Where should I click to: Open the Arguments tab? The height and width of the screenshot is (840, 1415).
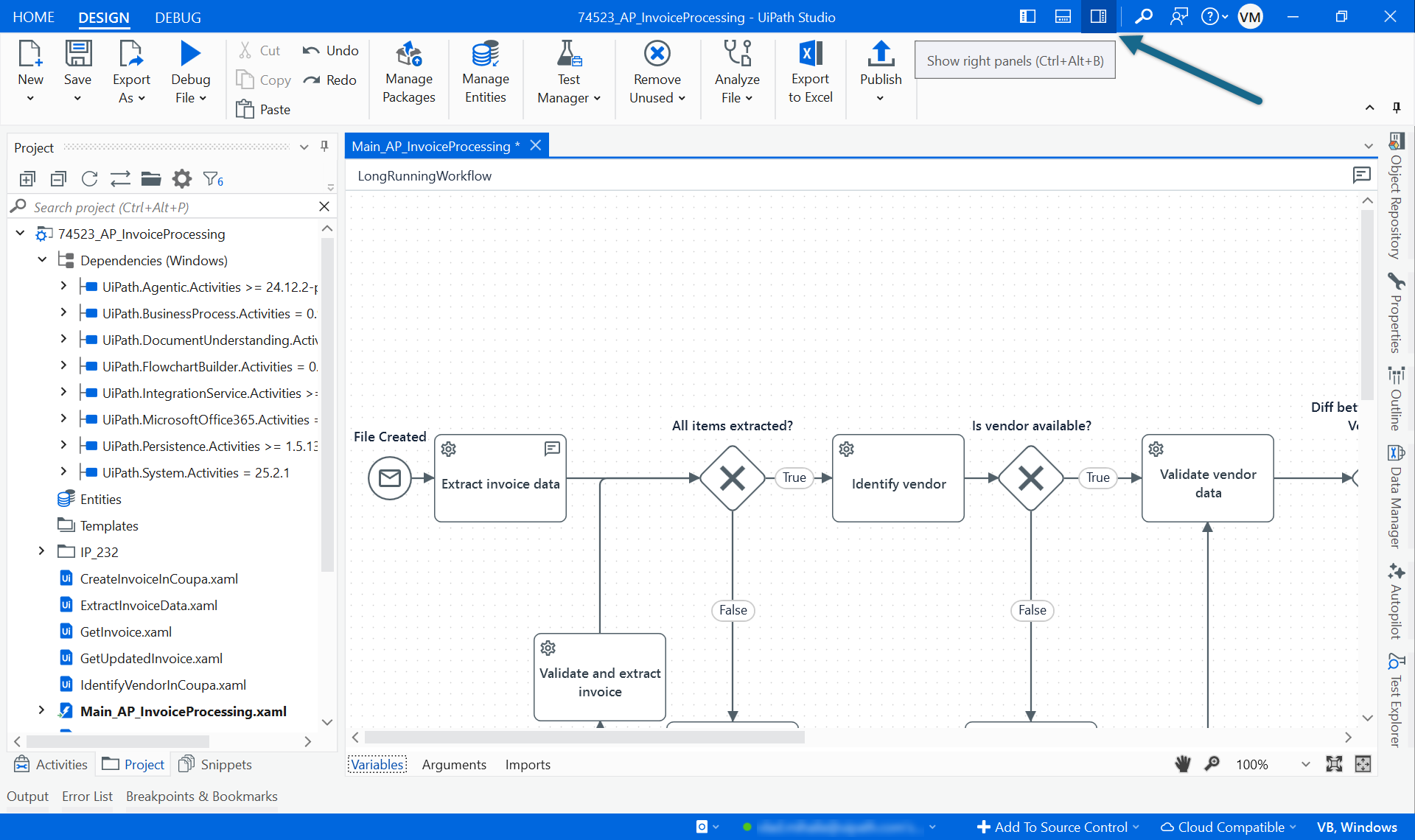coord(454,765)
